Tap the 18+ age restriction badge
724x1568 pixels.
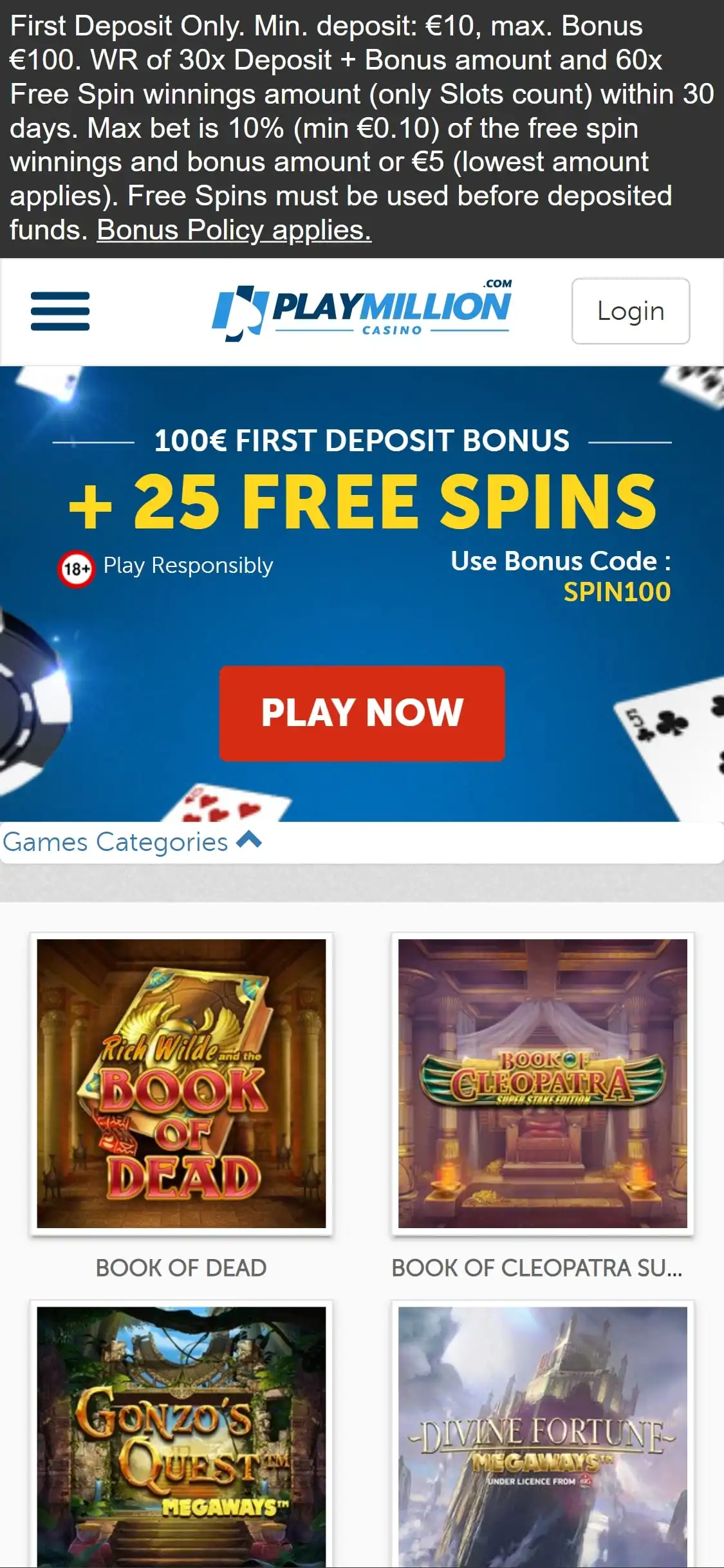click(76, 569)
